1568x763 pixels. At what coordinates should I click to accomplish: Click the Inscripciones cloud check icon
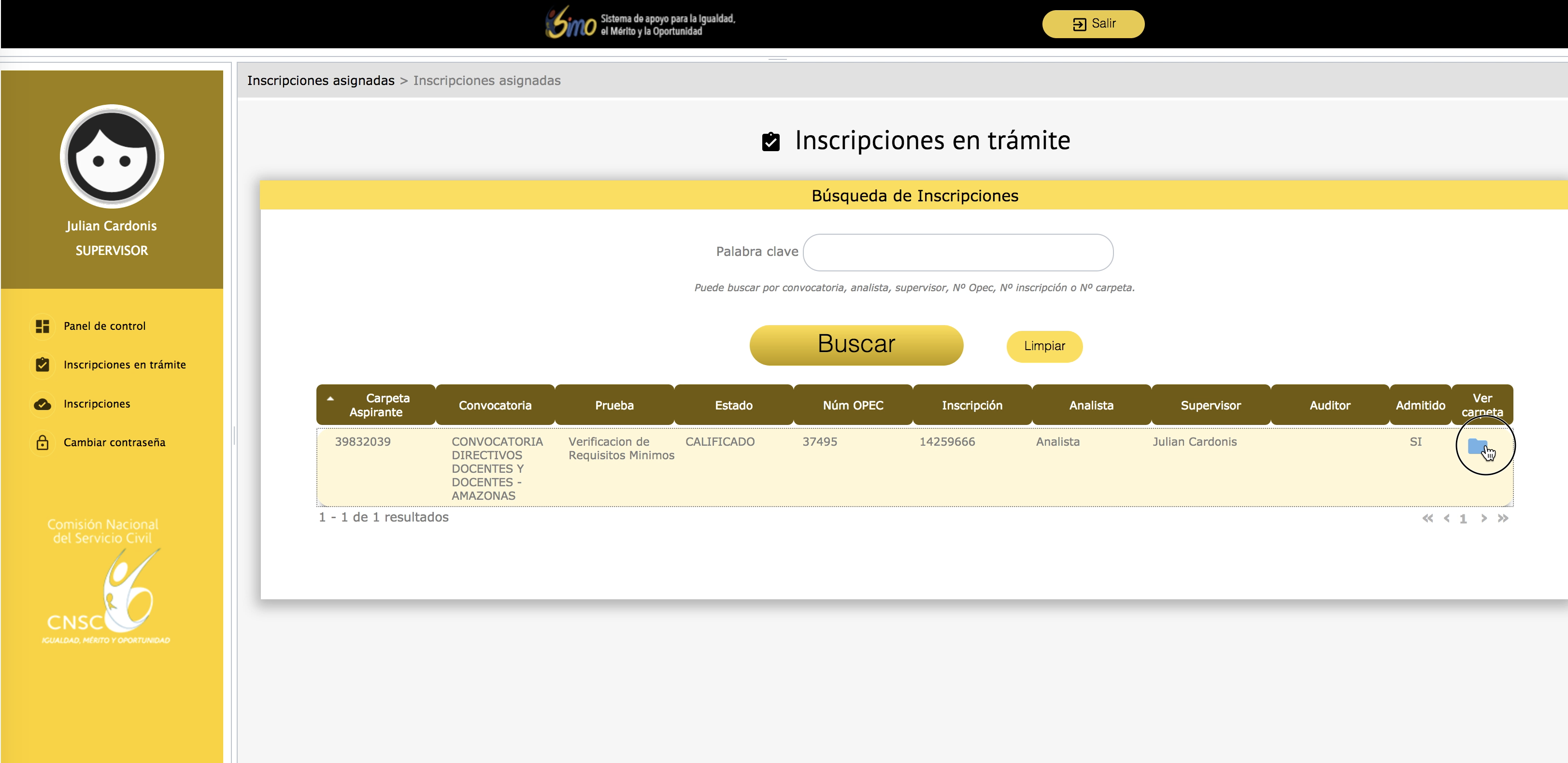point(42,404)
